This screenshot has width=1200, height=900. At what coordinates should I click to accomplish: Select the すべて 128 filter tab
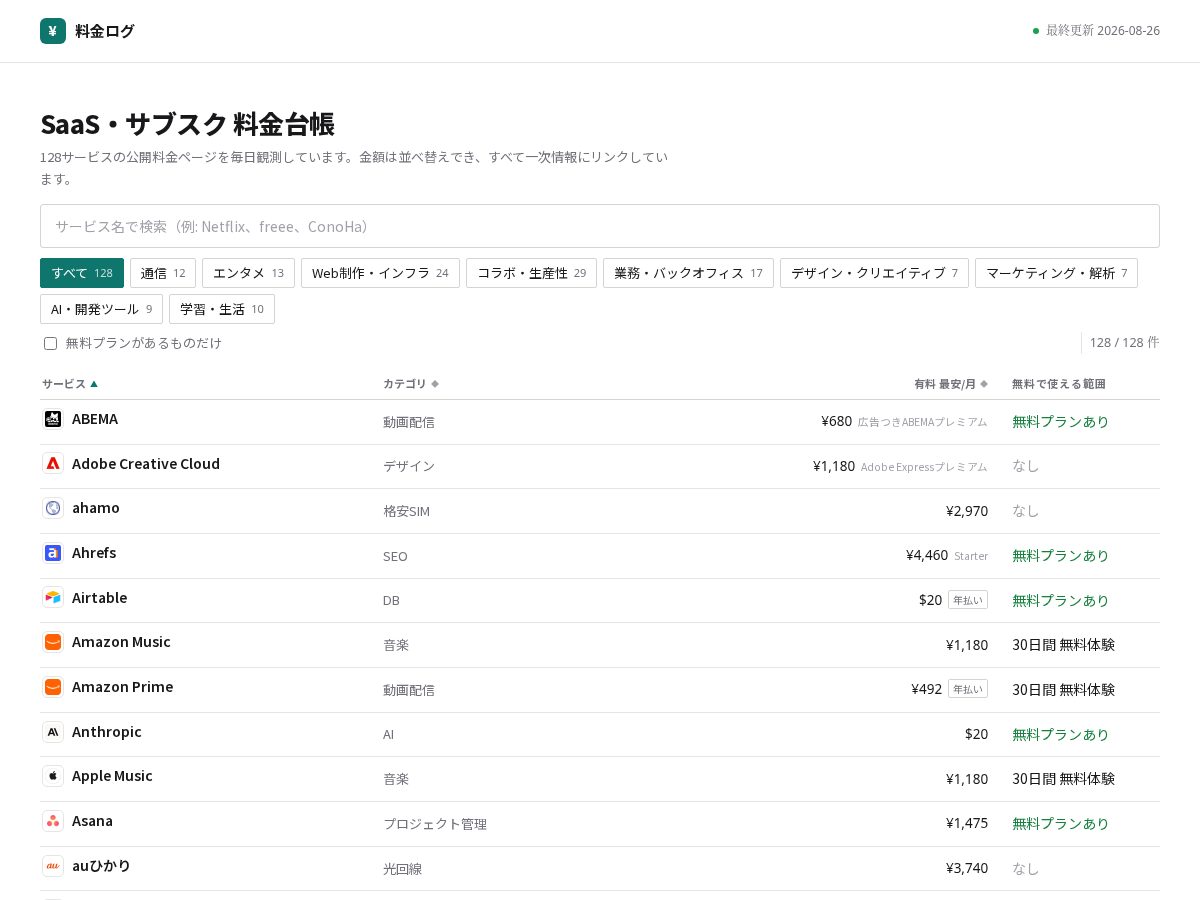click(x=82, y=273)
